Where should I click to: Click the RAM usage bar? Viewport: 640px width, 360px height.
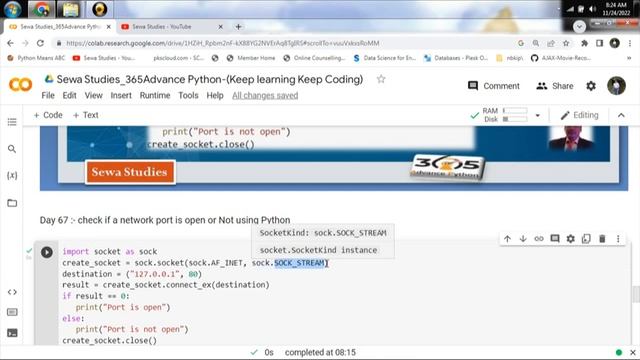click(515, 111)
